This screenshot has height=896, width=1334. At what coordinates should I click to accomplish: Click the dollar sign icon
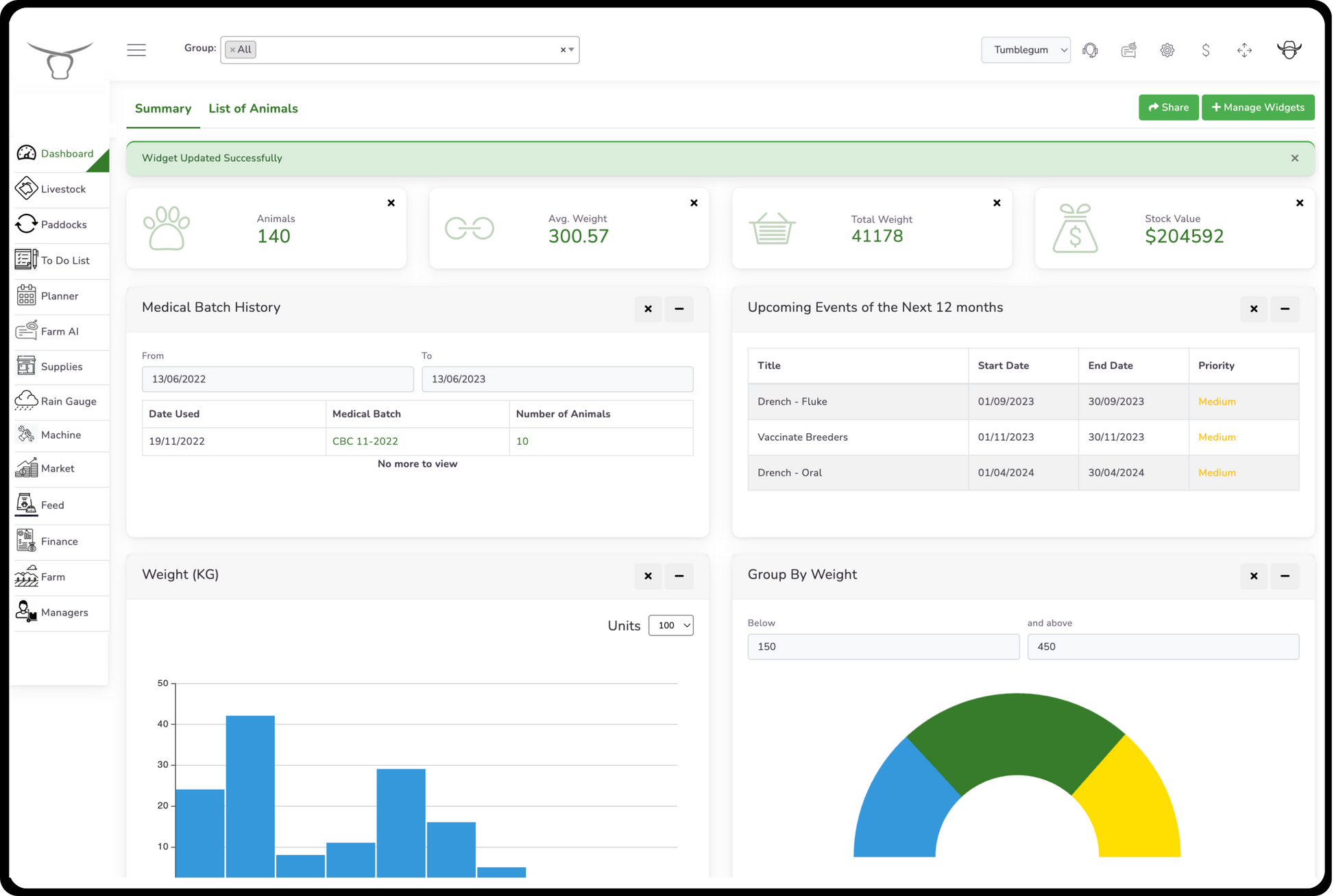tap(1205, 50)
